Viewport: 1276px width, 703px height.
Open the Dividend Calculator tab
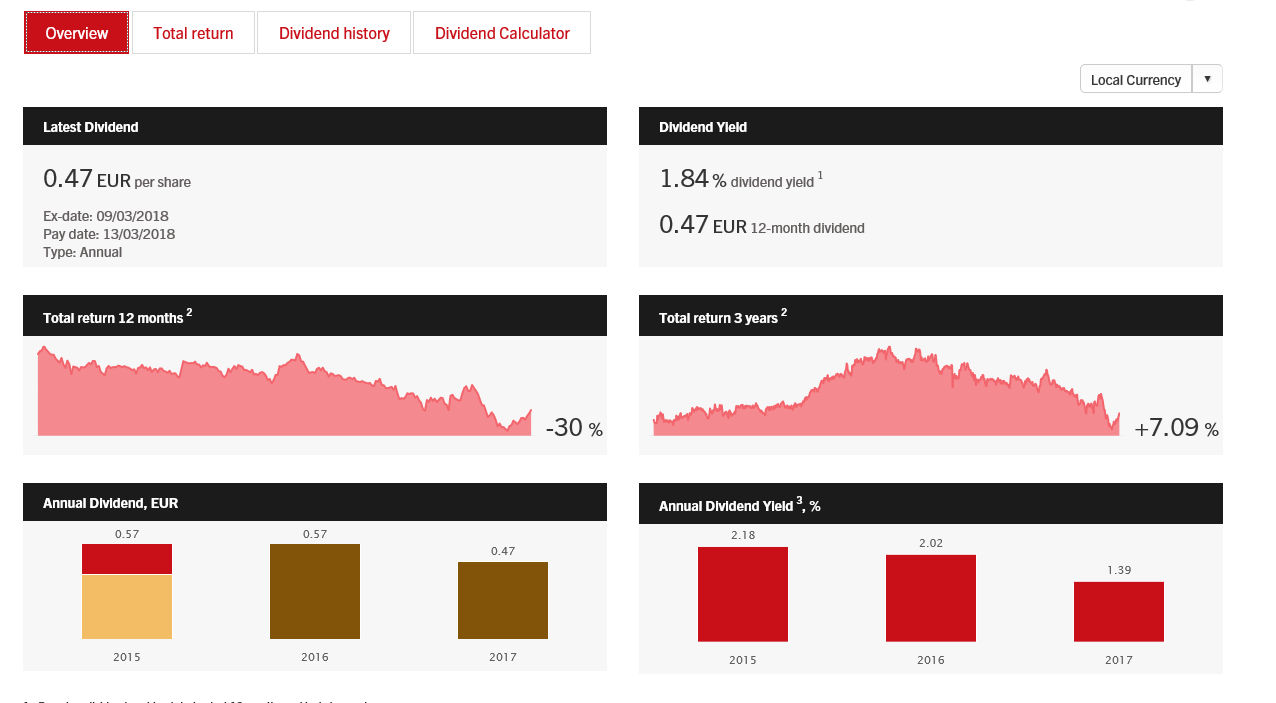(502, 33)
